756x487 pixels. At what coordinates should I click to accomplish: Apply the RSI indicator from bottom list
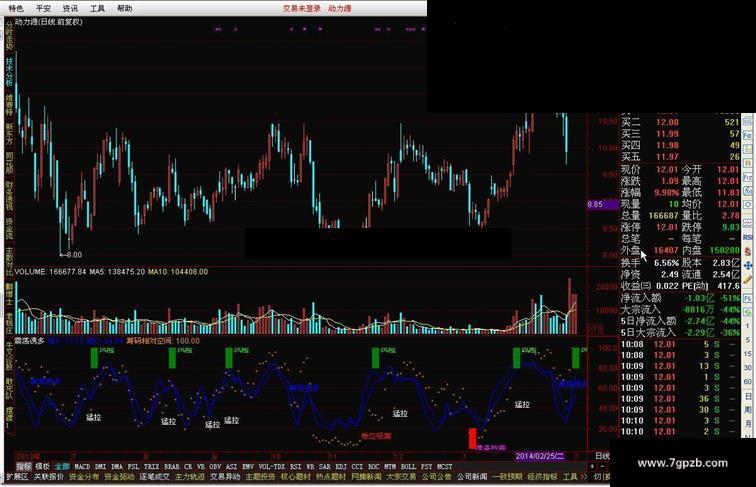coord(296,466)
